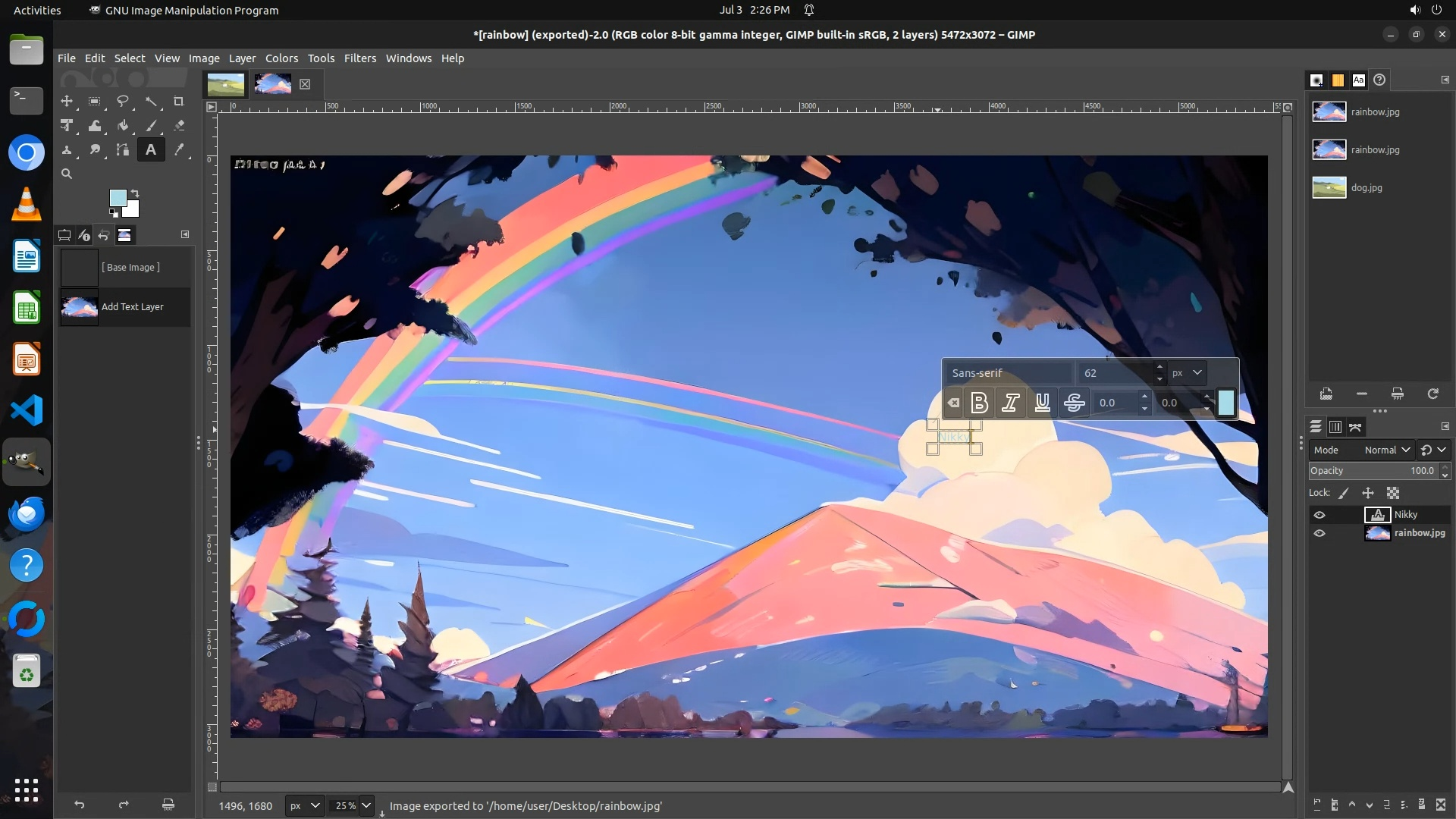Select the Zoom magnifier tool

coord(67,174)
